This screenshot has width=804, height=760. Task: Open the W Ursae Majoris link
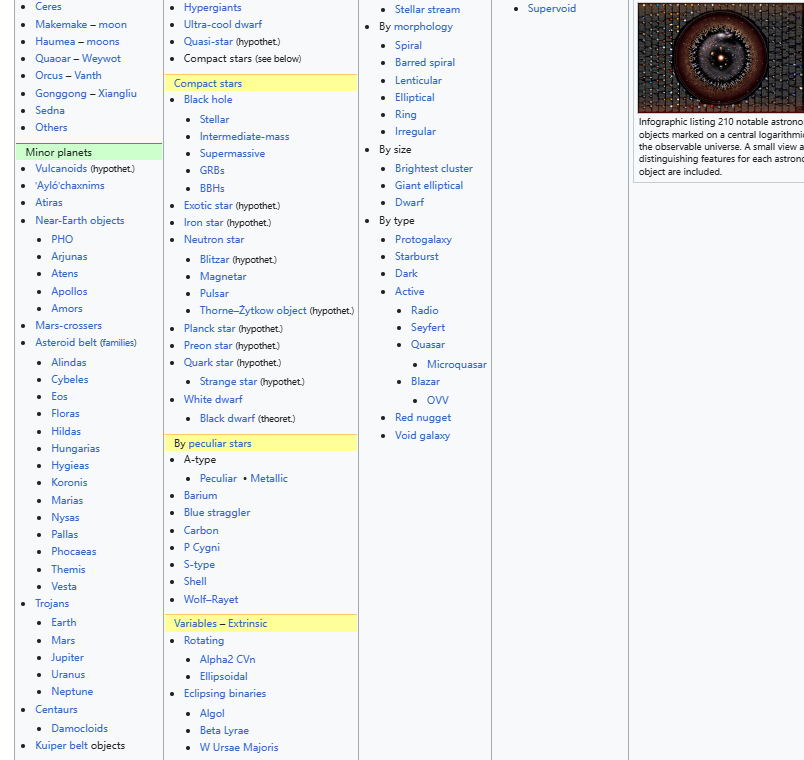[239, 747]
